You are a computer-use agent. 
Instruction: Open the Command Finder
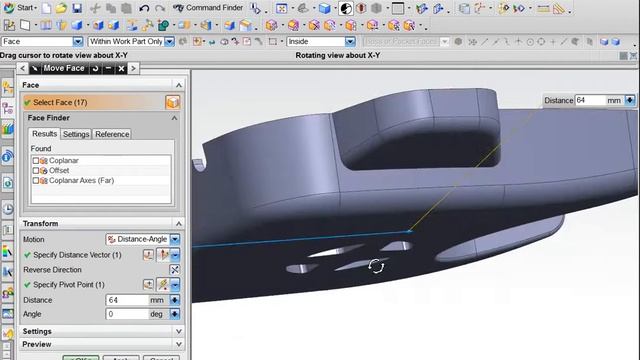click(x=208, y=8)
